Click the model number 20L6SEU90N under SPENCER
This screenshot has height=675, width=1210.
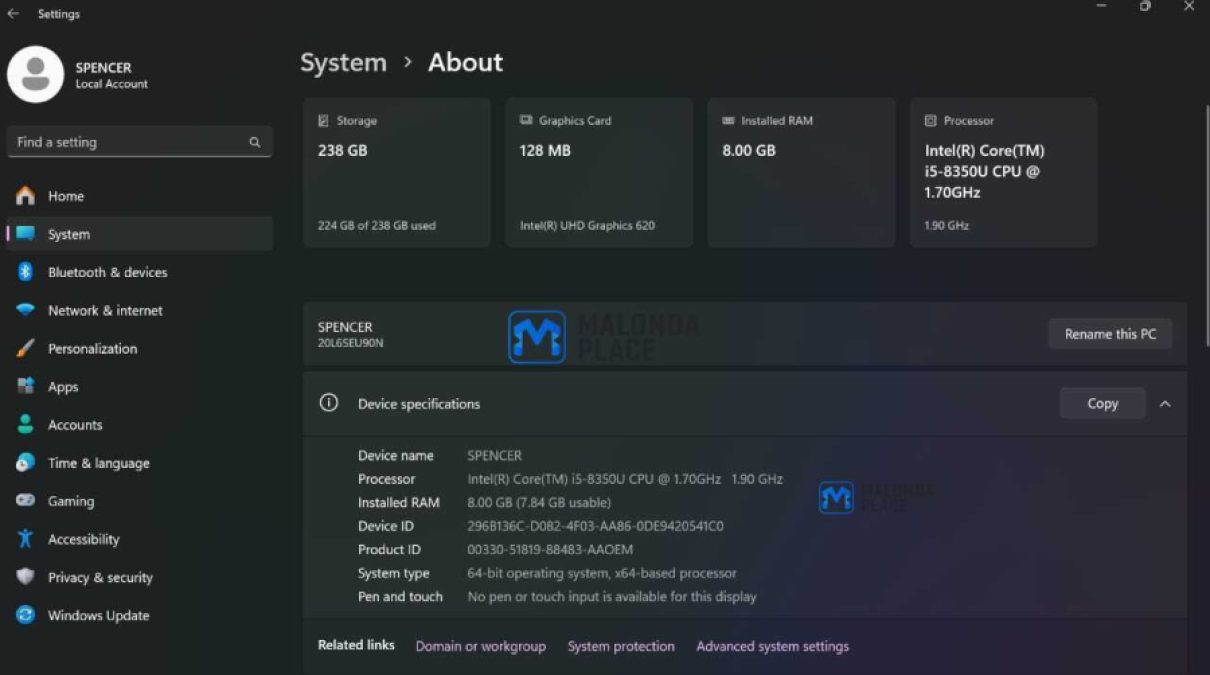coord(350,343)
